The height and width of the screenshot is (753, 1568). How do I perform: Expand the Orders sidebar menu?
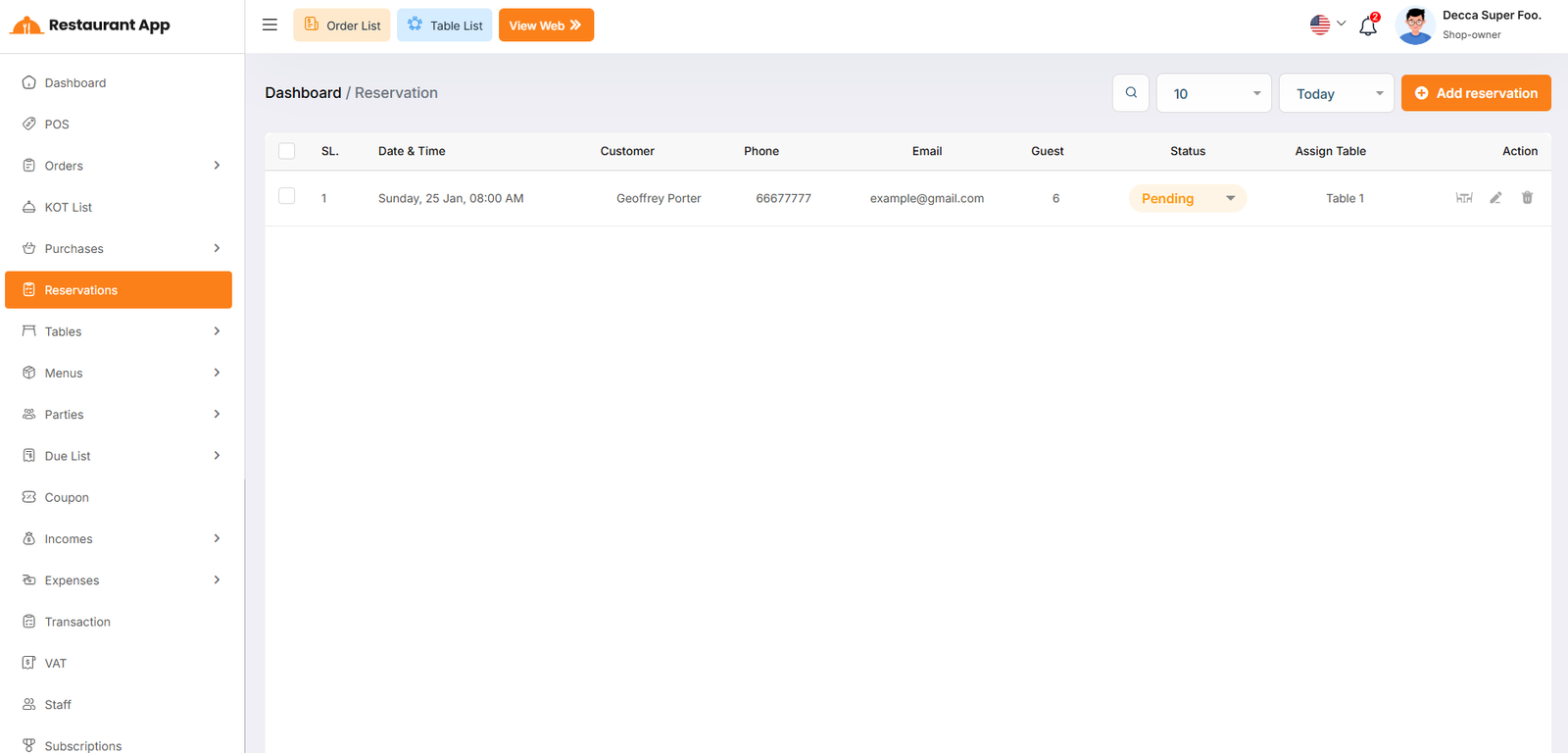tap(118, 166)
